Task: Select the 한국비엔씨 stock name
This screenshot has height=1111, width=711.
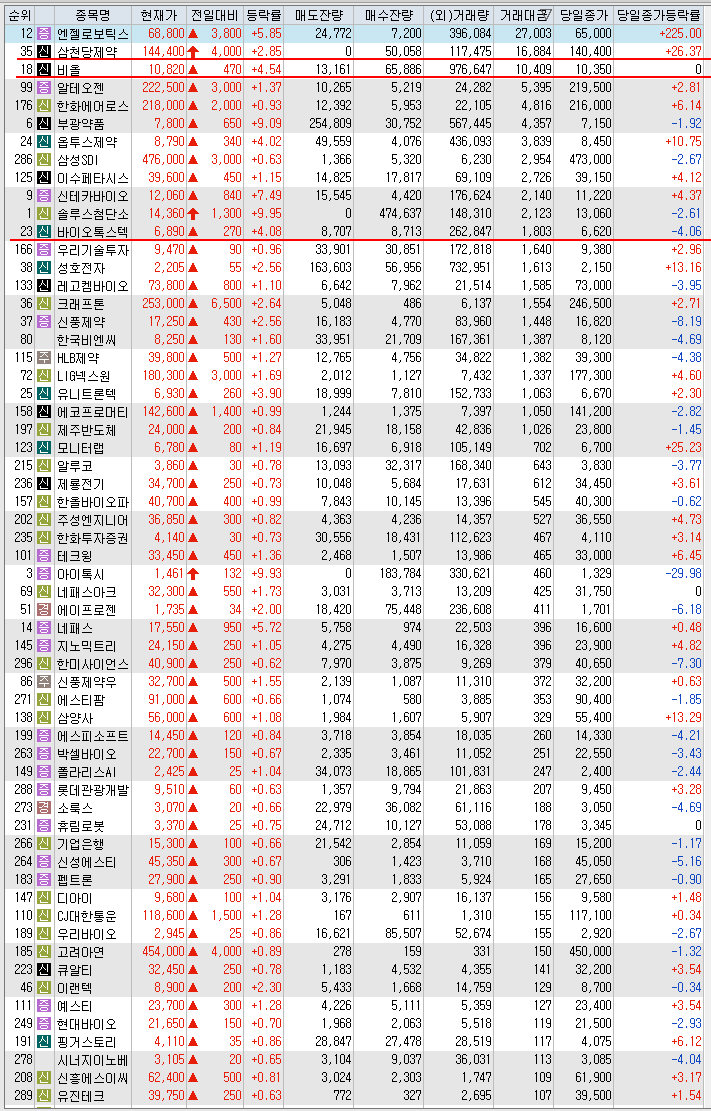Action: click(x=86, y=340)
